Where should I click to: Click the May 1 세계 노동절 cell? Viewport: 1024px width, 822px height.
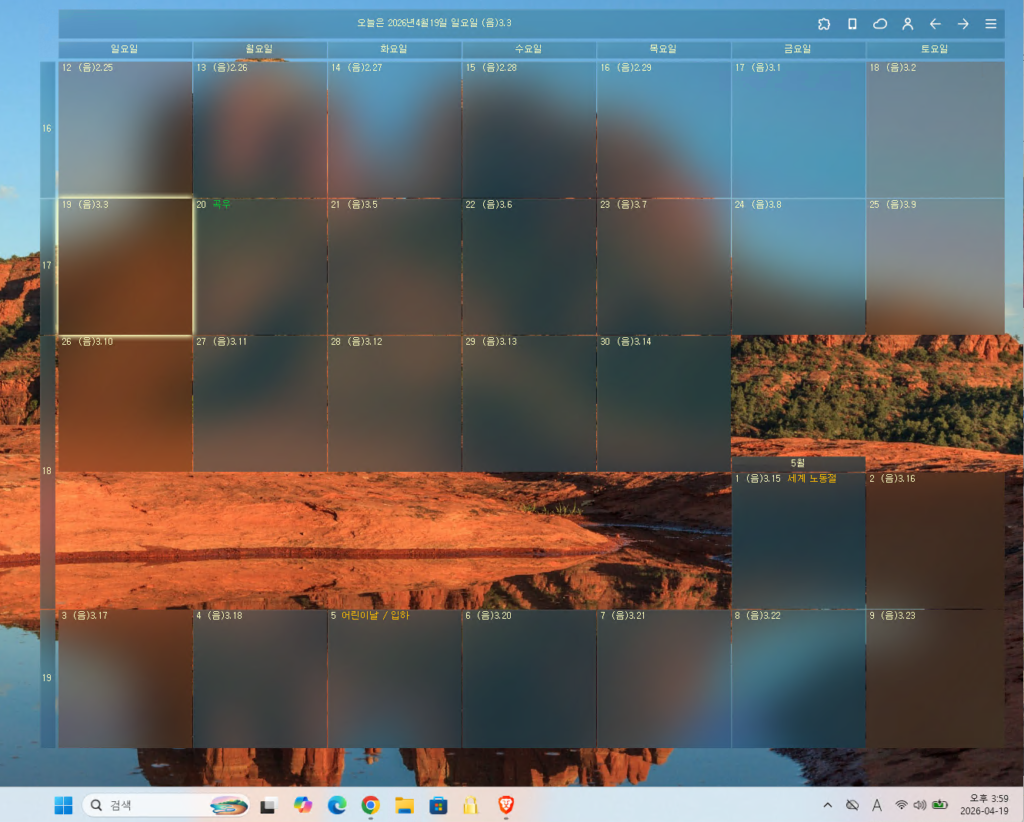(798, 540)
